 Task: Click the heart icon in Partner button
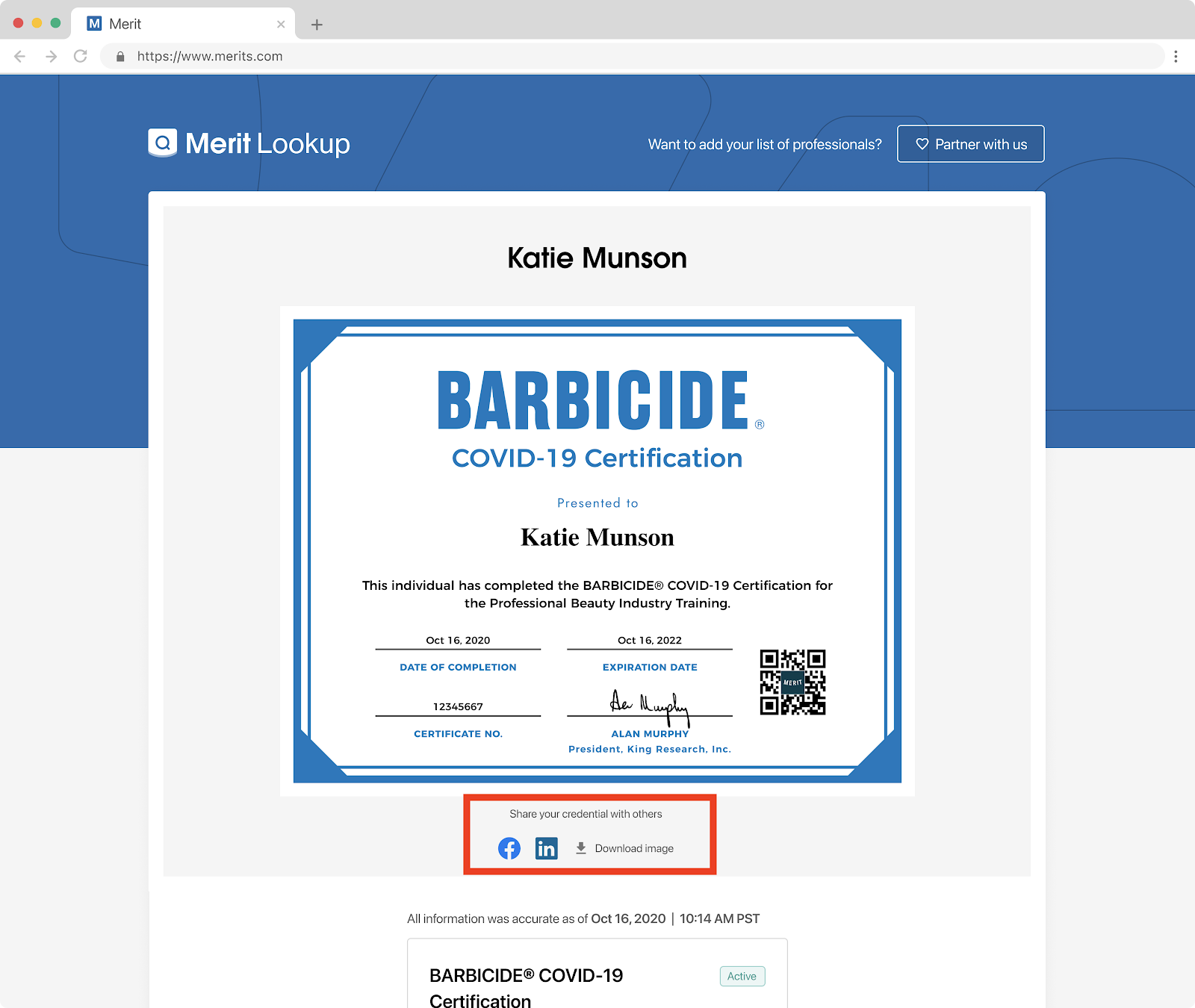(x=922, y=144)
